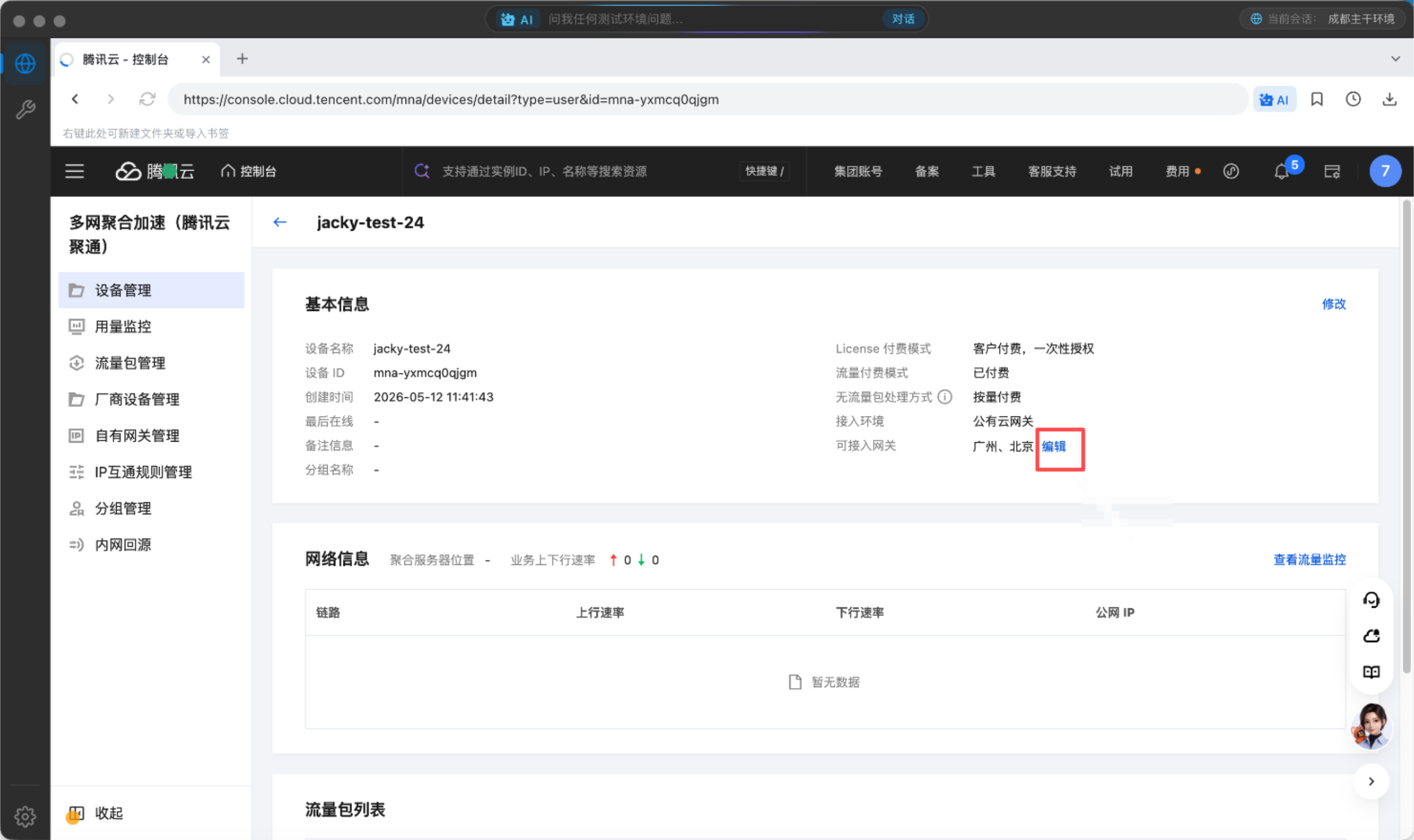This screenshot has height=840, width=1414.
Task: Close the 腾讯云 - 控制台 tab
Action: click(x=206, y=60)
